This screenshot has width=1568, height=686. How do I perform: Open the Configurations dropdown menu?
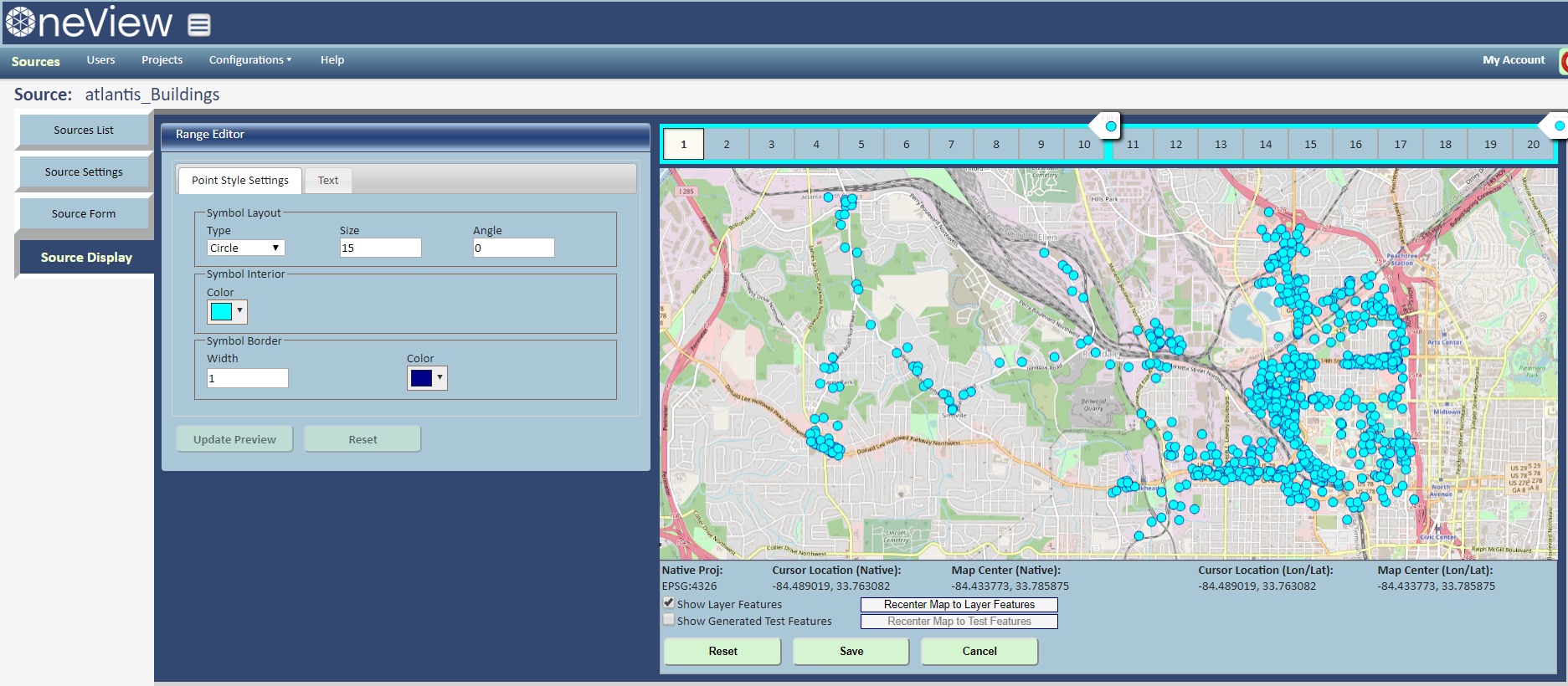pos(250,60)
